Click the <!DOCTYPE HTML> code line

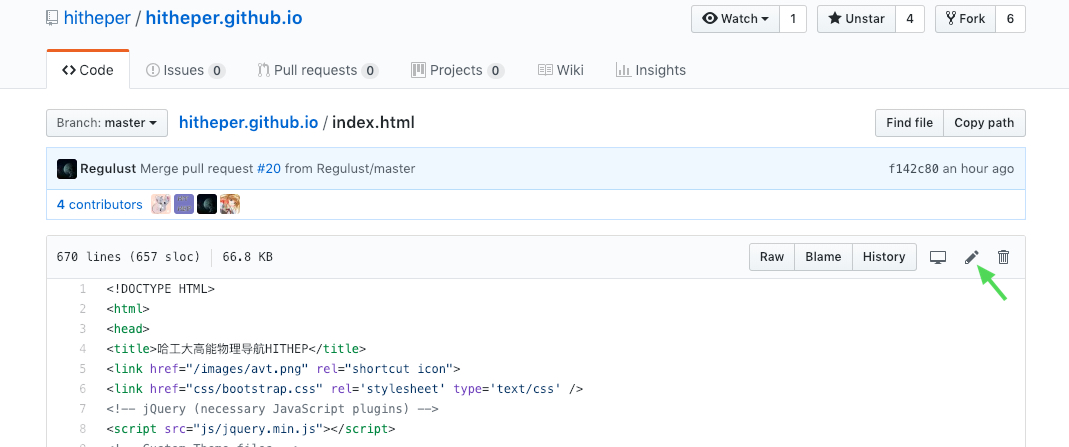(161, 289)
